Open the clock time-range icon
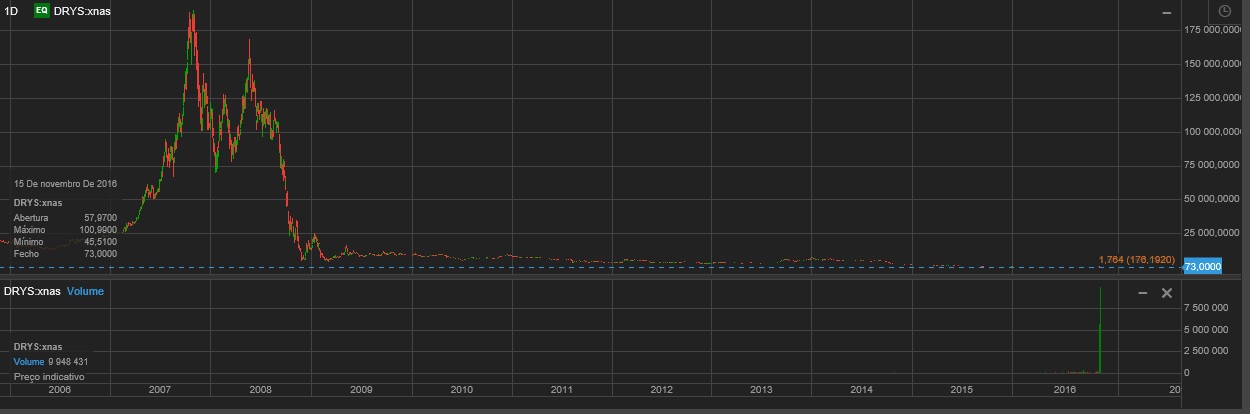The image size is (1250, 414). (1225, 11)
